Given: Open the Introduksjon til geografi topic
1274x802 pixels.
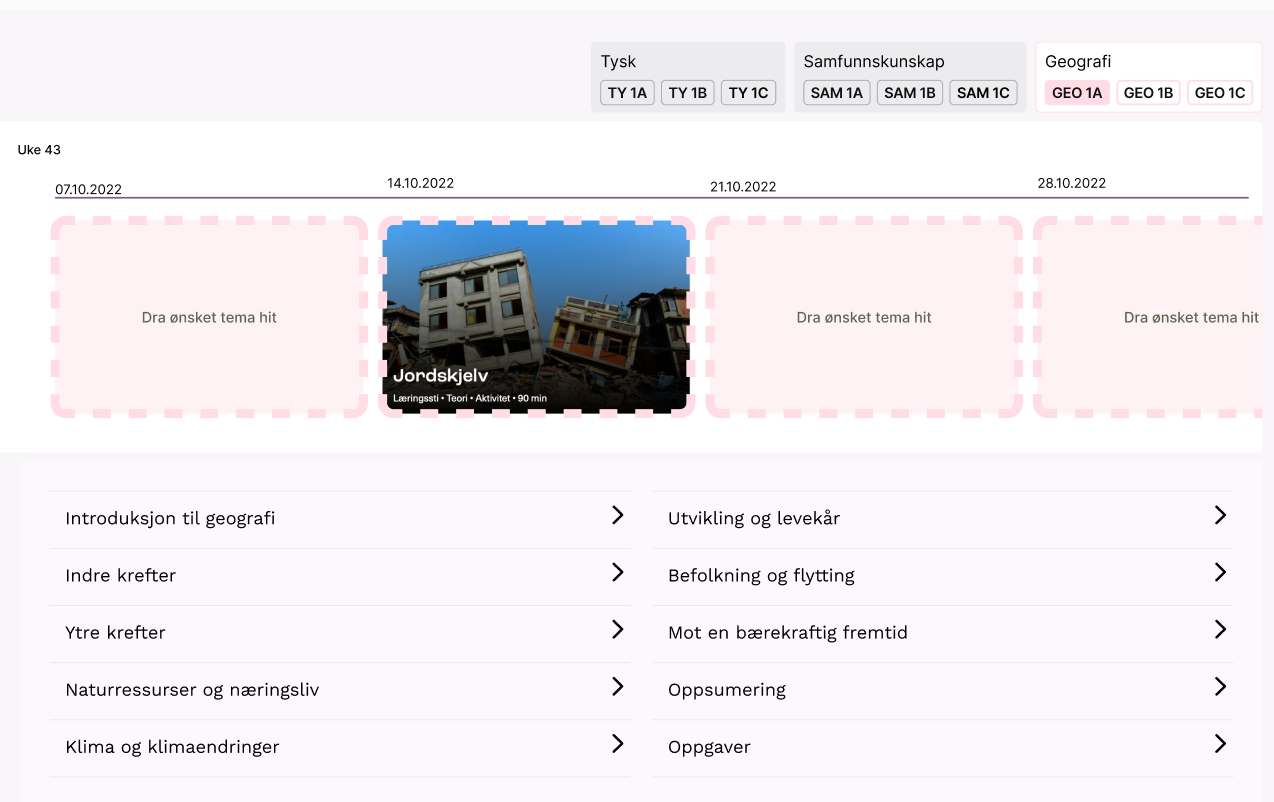Looking at the screenshot, I should tap(340, 519).
